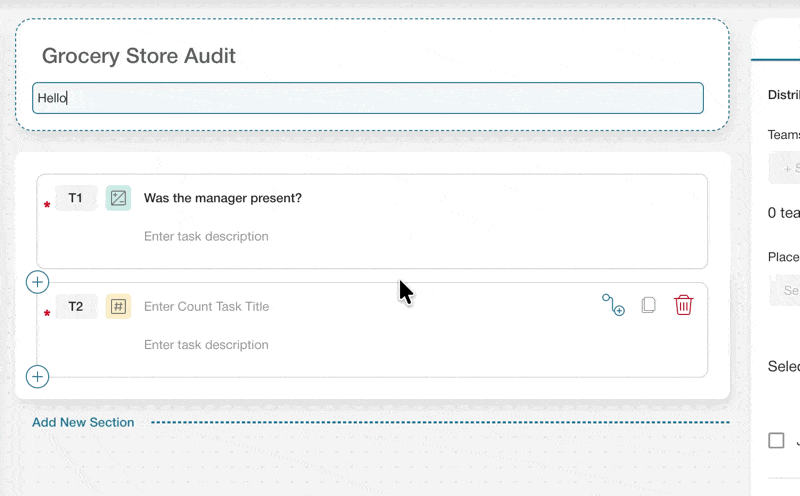This screenshot has width=800, height=496.
Task: Add a task between T1 and T2
Action: point(37,282)
